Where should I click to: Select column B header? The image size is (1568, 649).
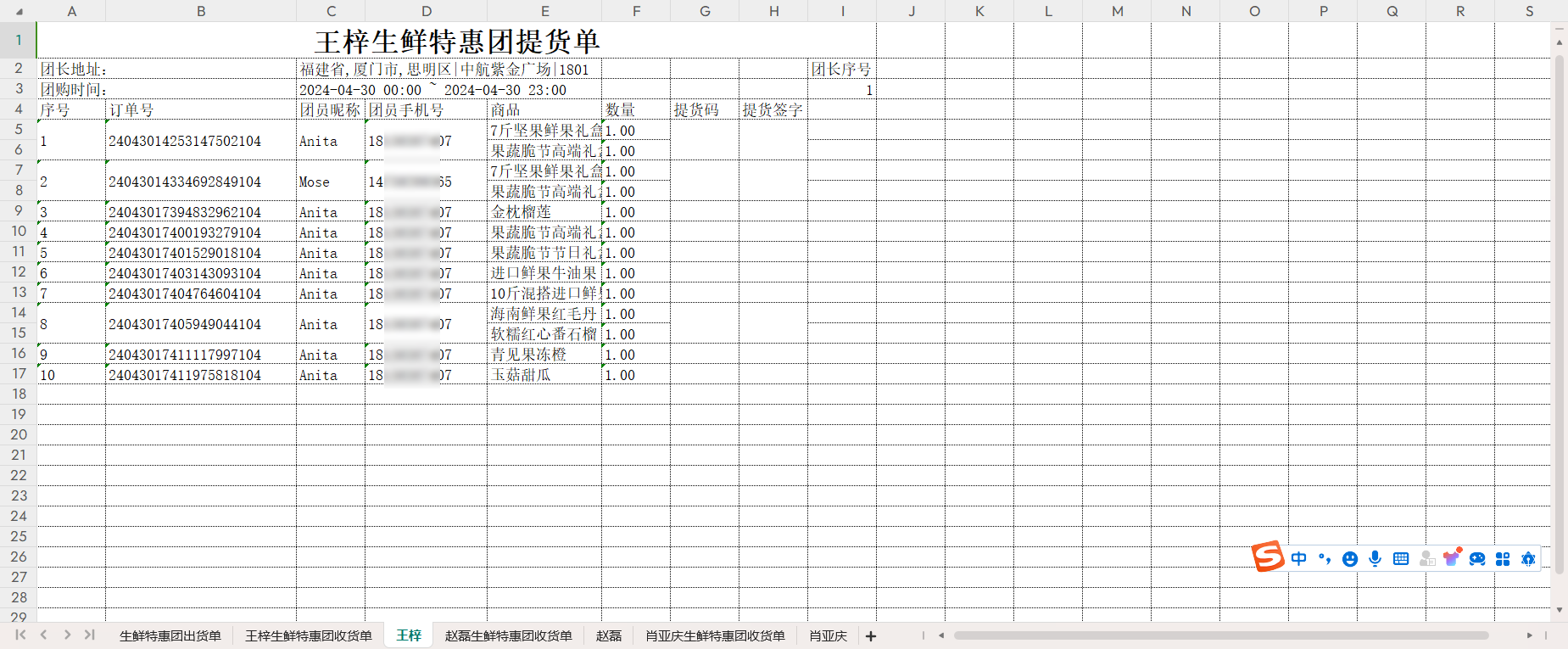[201, 11]
